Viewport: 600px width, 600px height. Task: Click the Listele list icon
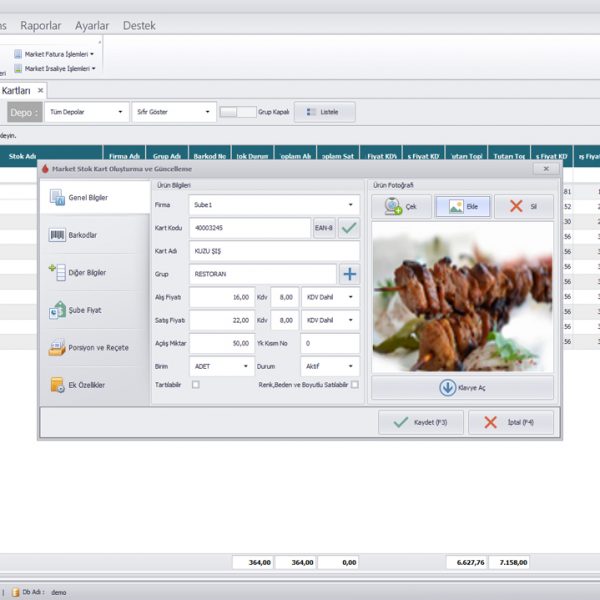tap(311, 112)
